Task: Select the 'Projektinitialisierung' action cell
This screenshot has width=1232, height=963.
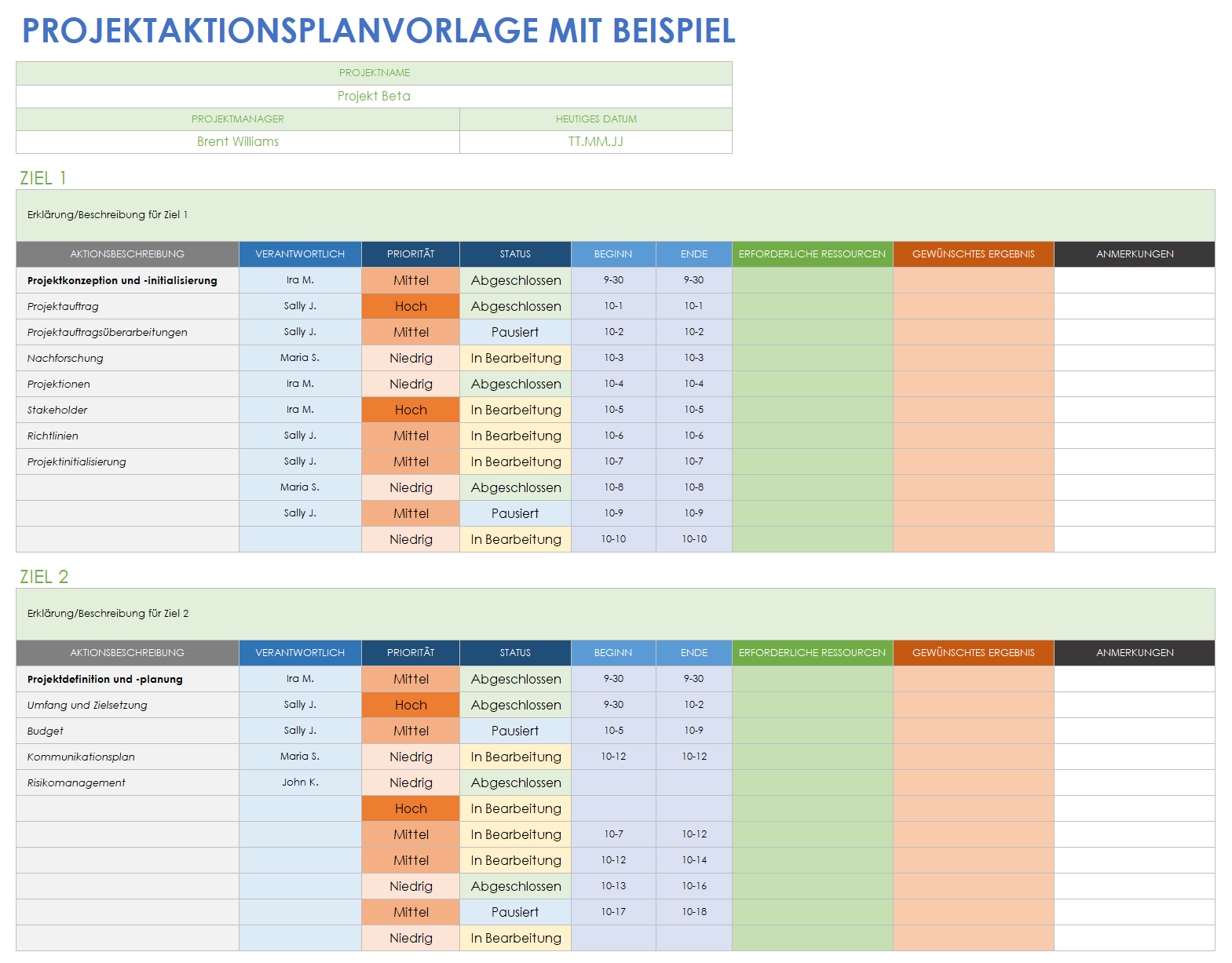Action: coord(127,461)
